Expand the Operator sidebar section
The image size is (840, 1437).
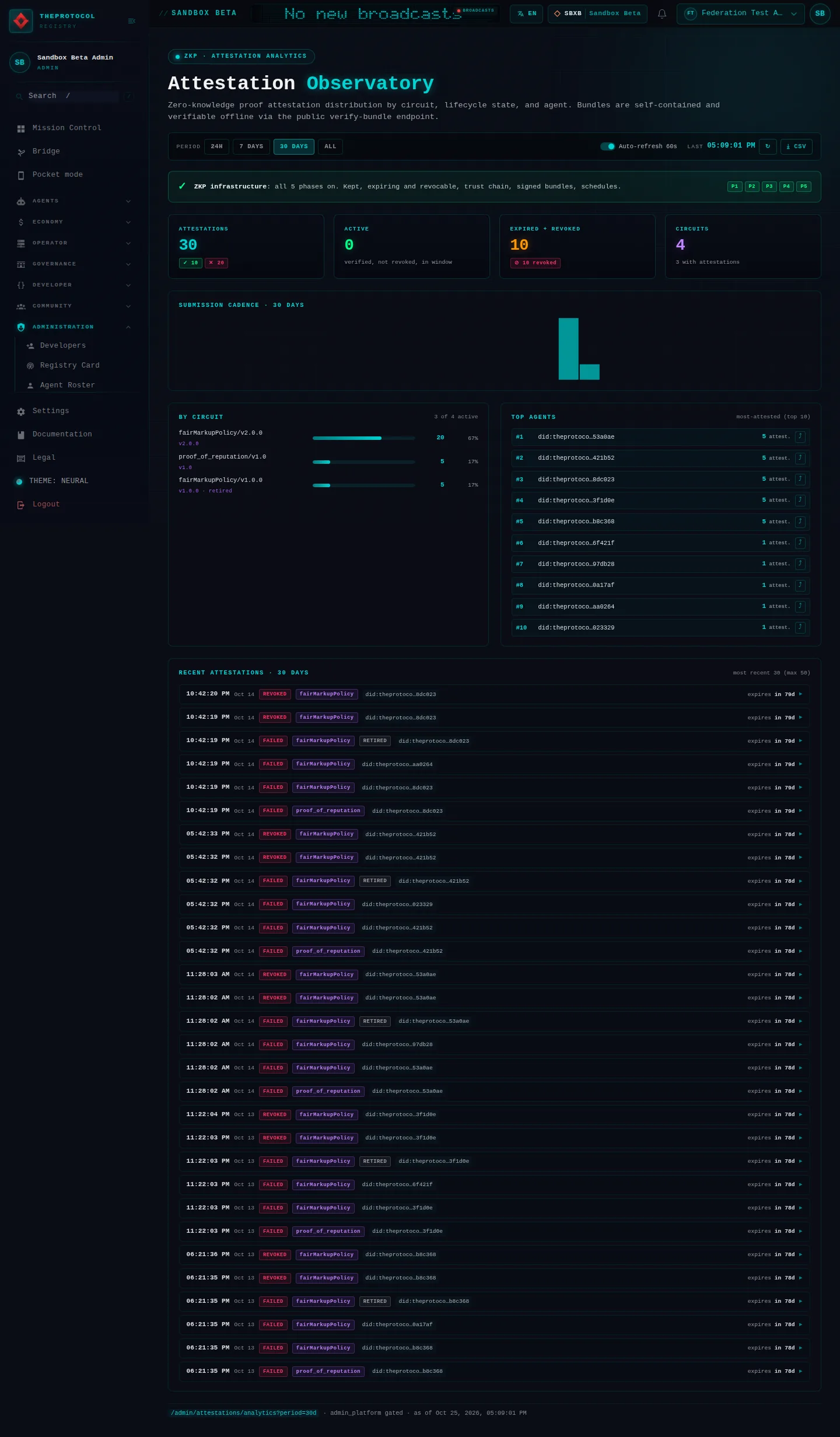click(73, 243)
